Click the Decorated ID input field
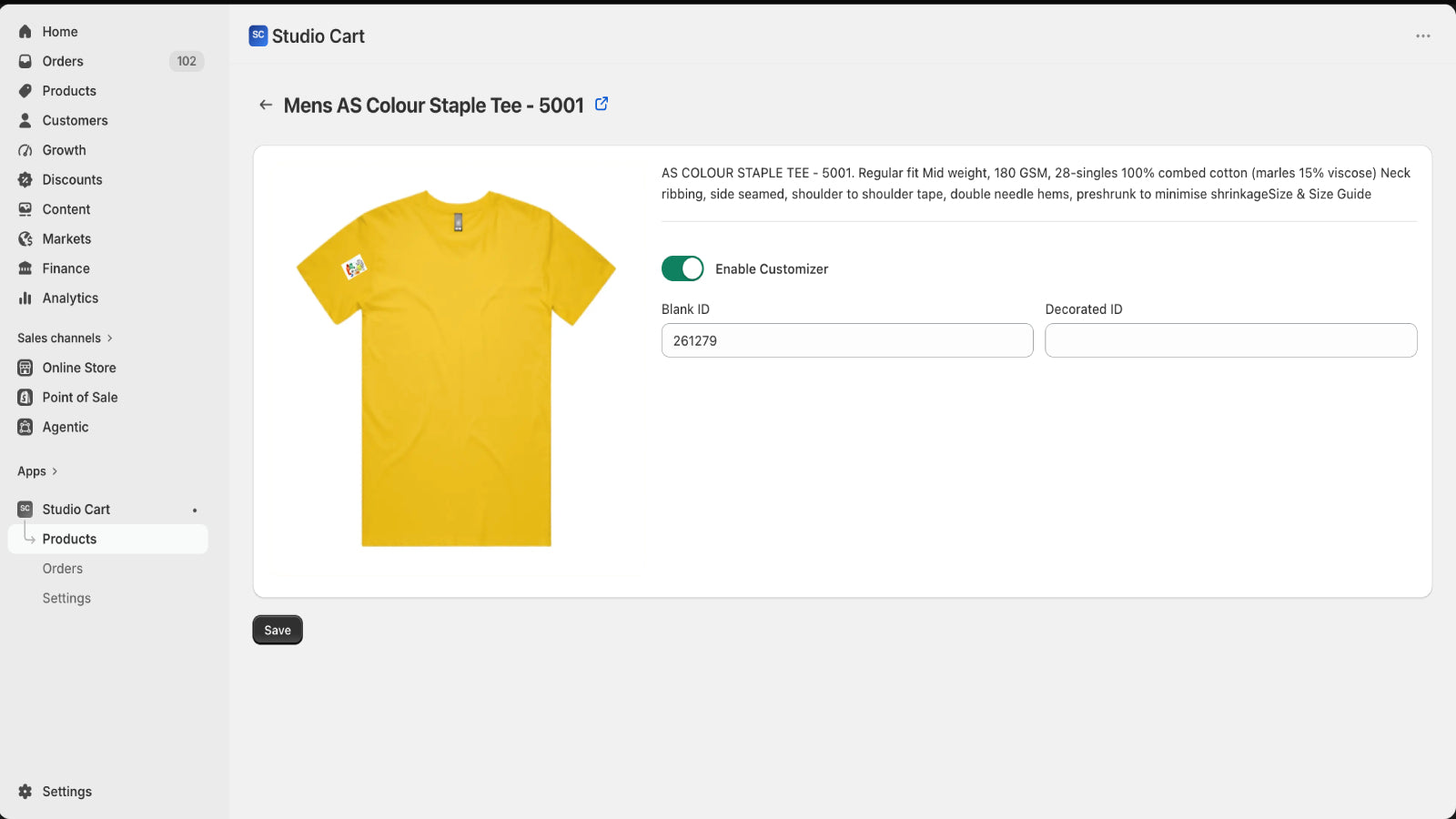 click(x=1231, y=340)
